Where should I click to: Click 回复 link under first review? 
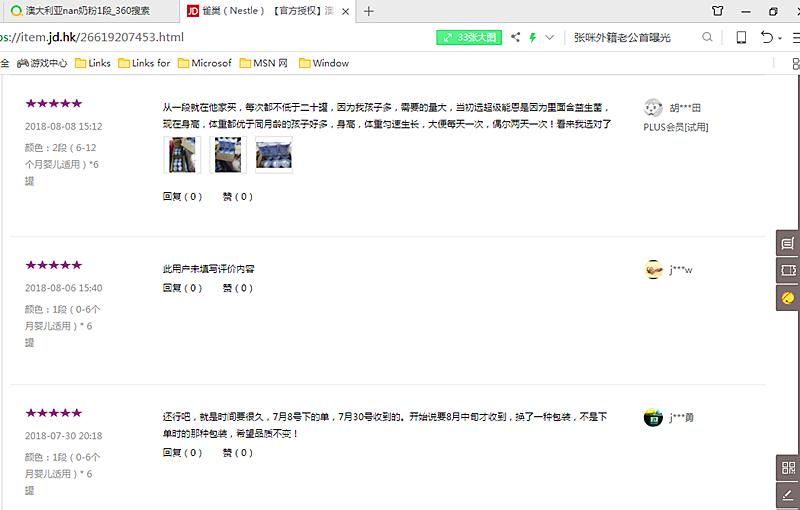[x=182, y=197]
